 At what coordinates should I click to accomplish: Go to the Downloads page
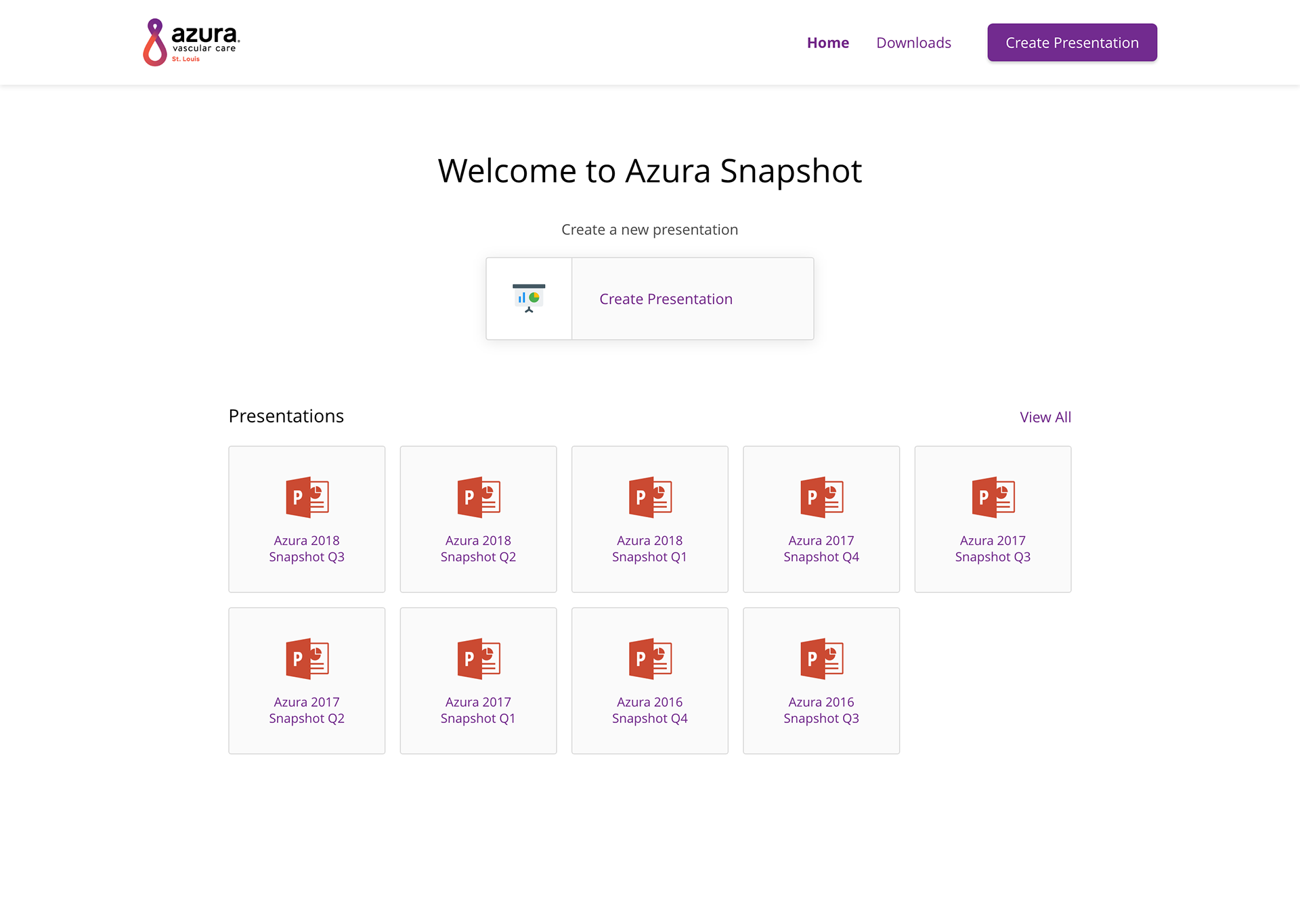[x=913, y=43]
